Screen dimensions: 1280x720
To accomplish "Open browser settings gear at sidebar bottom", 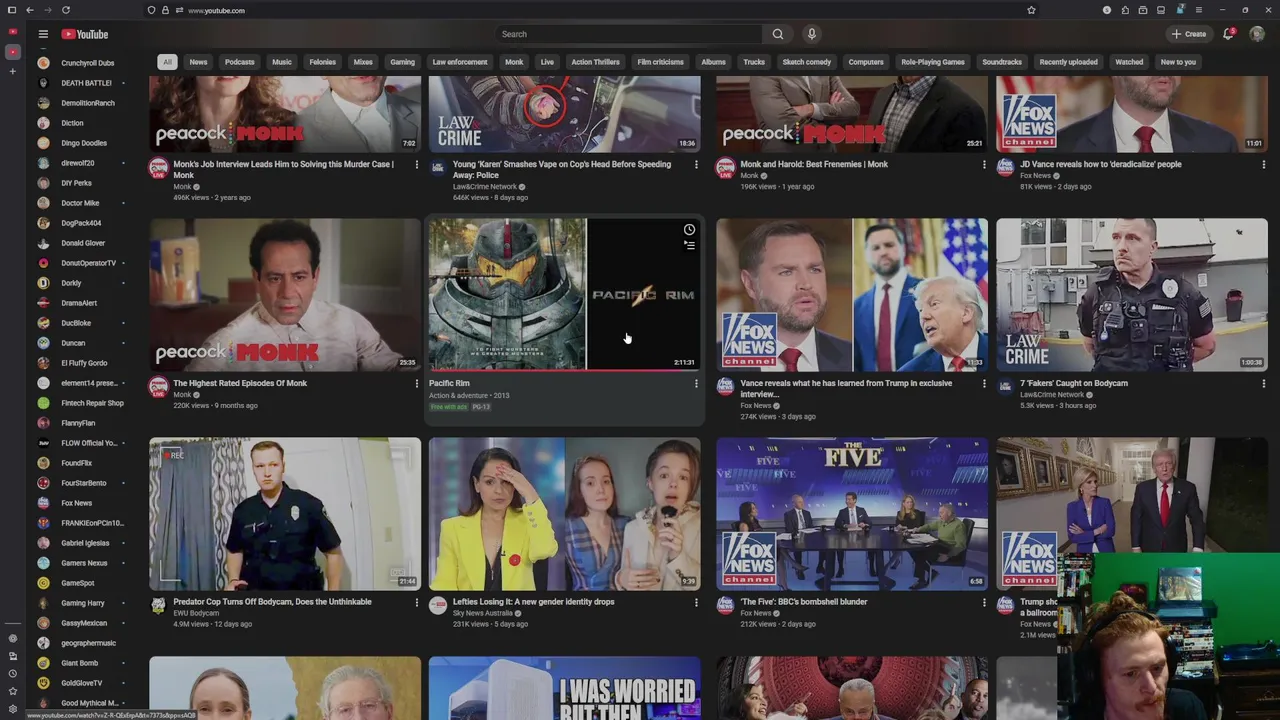I will click(x=12, y=709).
